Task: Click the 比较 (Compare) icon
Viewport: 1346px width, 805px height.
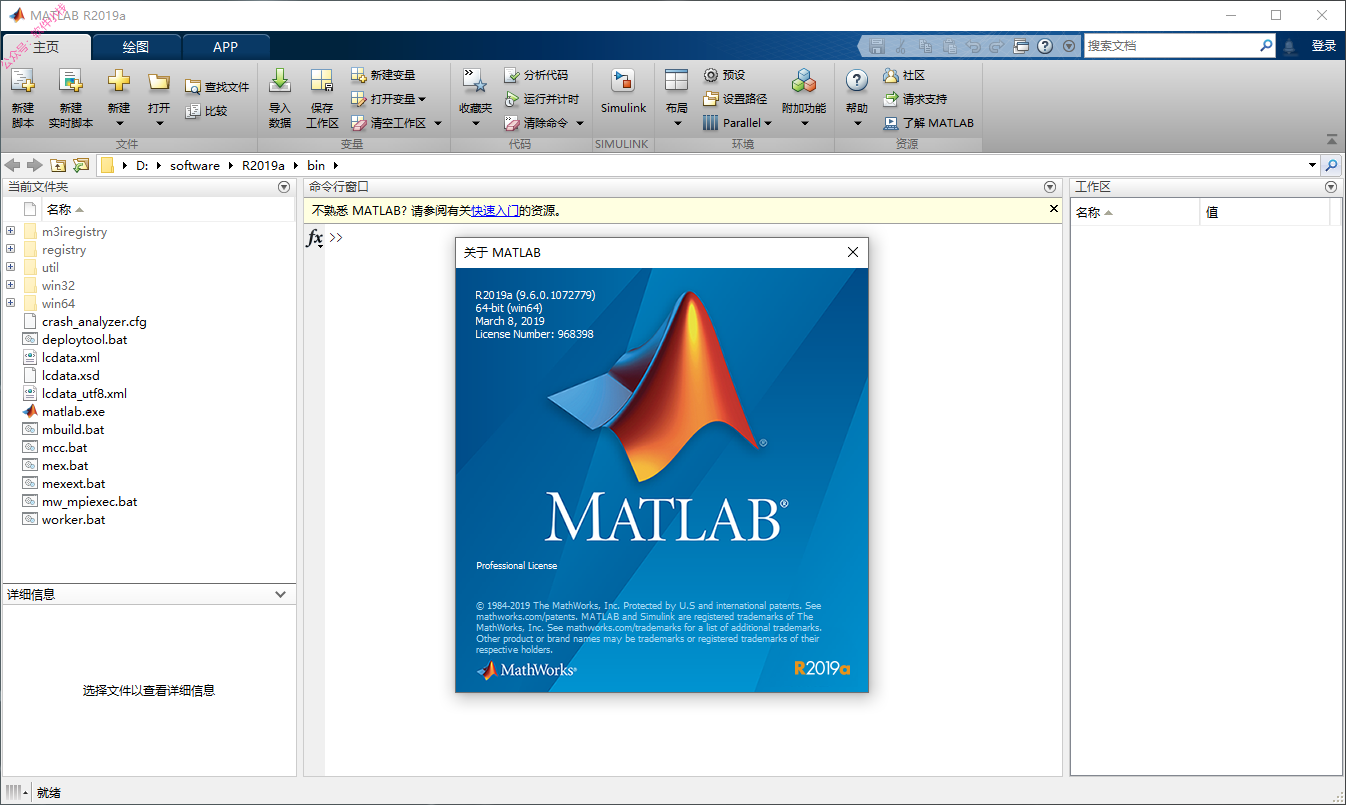Action: tap(193, 111)
